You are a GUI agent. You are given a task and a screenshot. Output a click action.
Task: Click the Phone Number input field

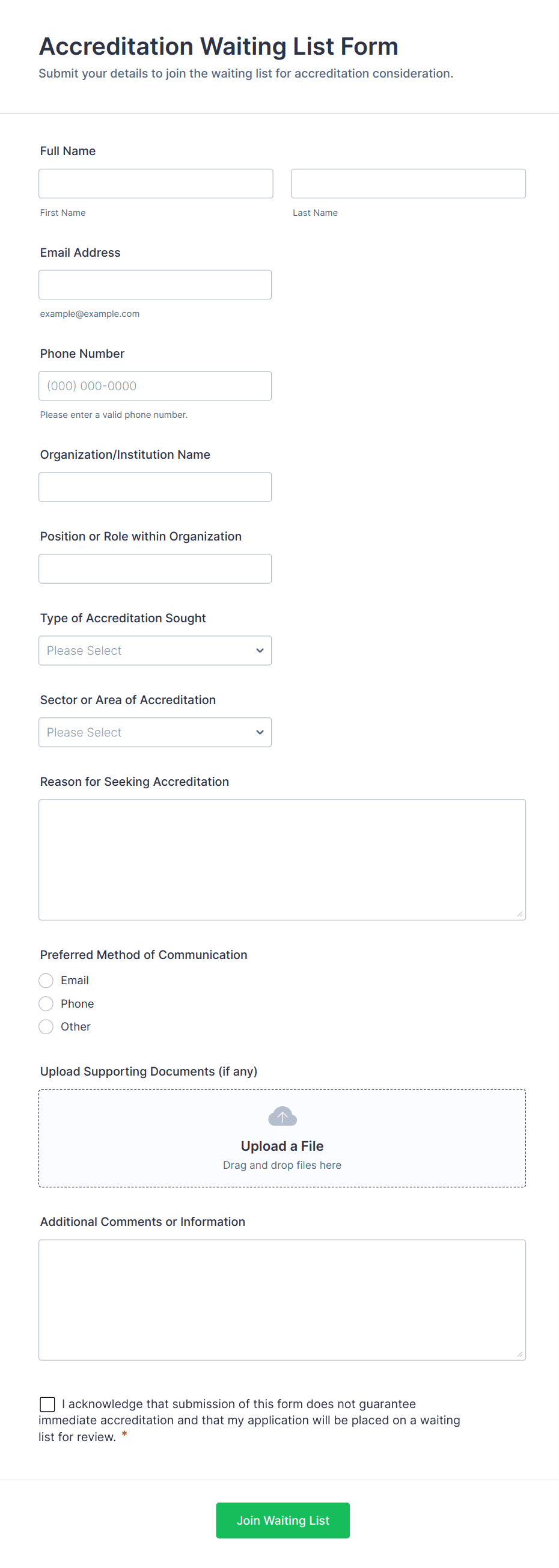click(155, 386)
